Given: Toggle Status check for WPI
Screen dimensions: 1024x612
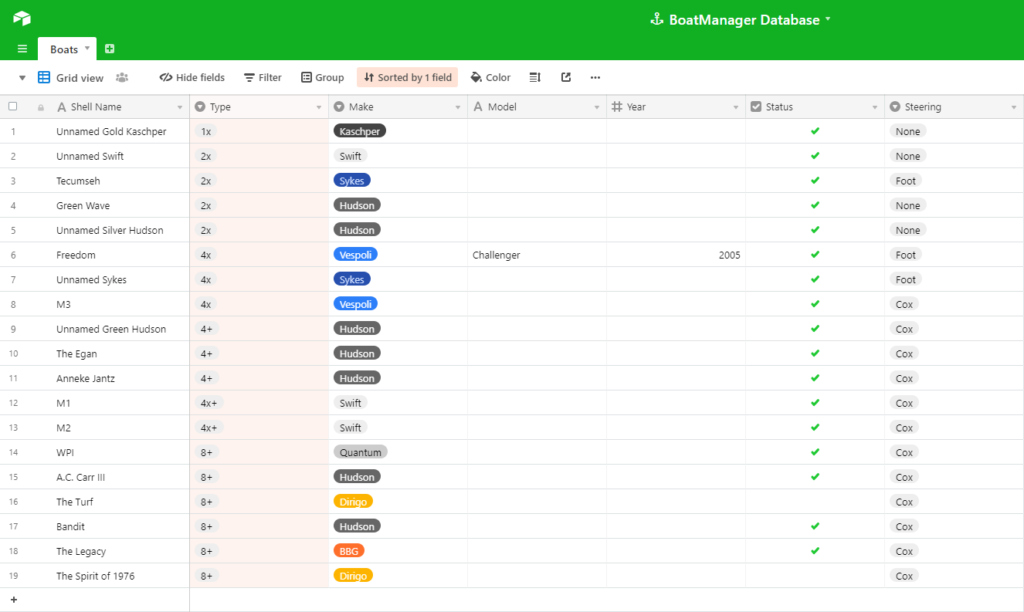Looking at the screenshot, I should (815, 452).
